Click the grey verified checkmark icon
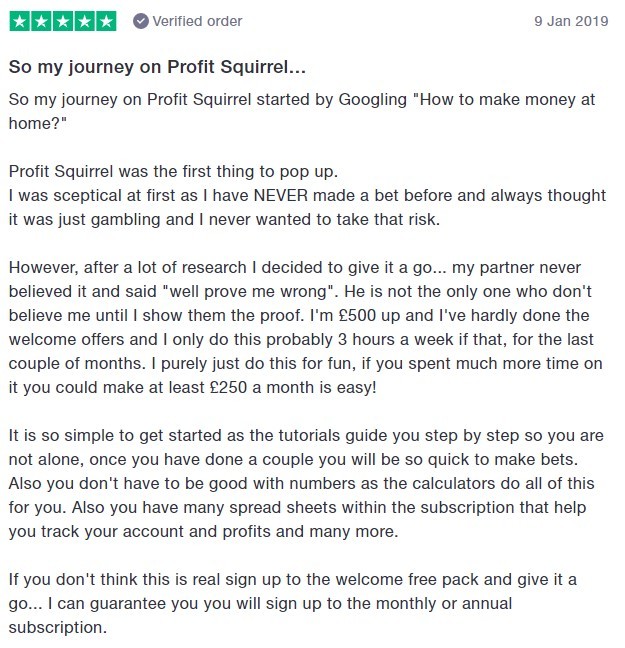The width and height of the screenshot is (625, 648). (141, 21)
